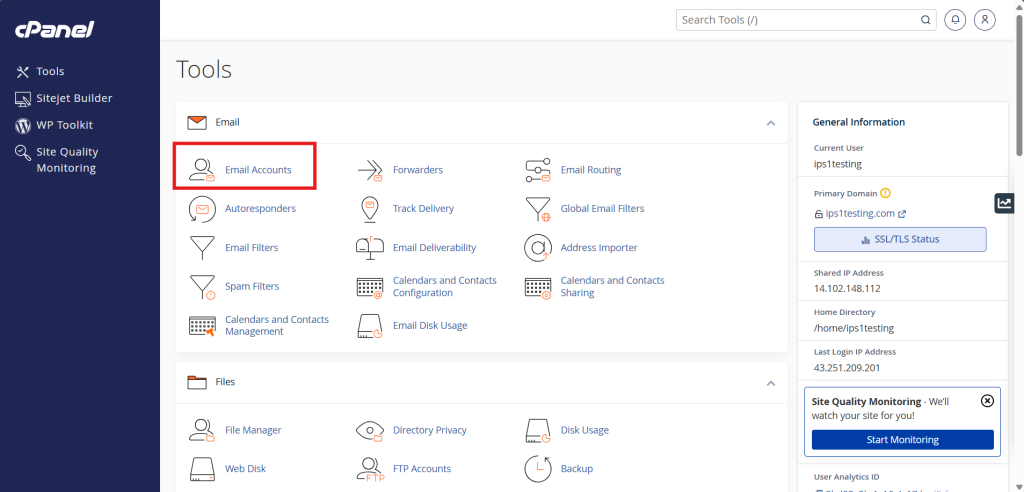Collapse the Email section chevron

[x=771, y=123]
